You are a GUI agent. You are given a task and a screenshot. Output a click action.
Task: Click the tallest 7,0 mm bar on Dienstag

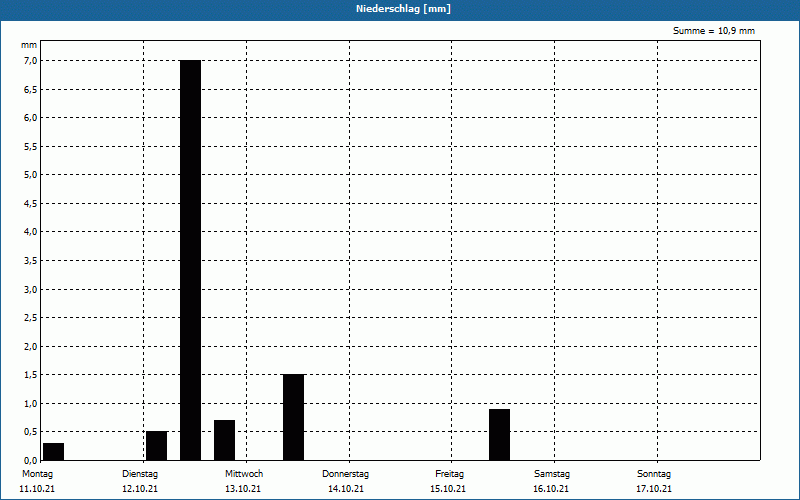190,260
